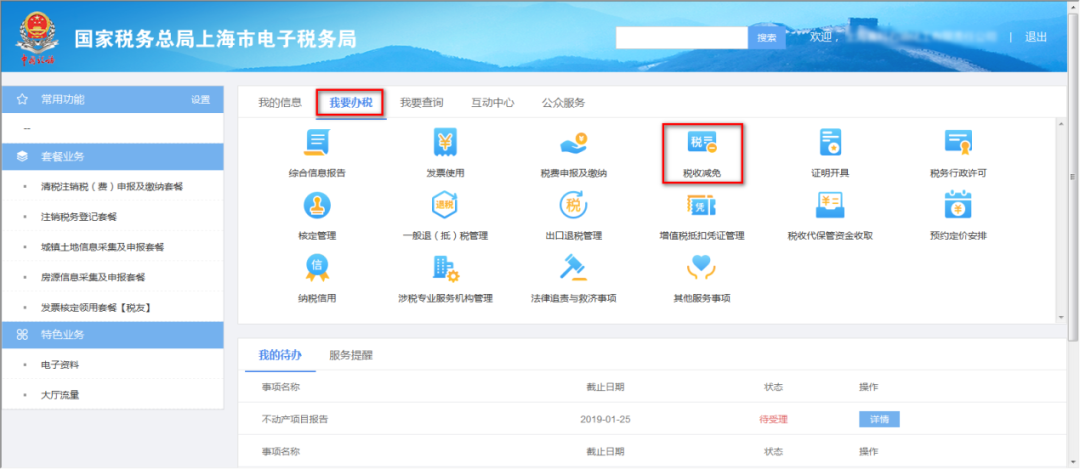Open the 互动中心 tab

(x=492, y=103)
